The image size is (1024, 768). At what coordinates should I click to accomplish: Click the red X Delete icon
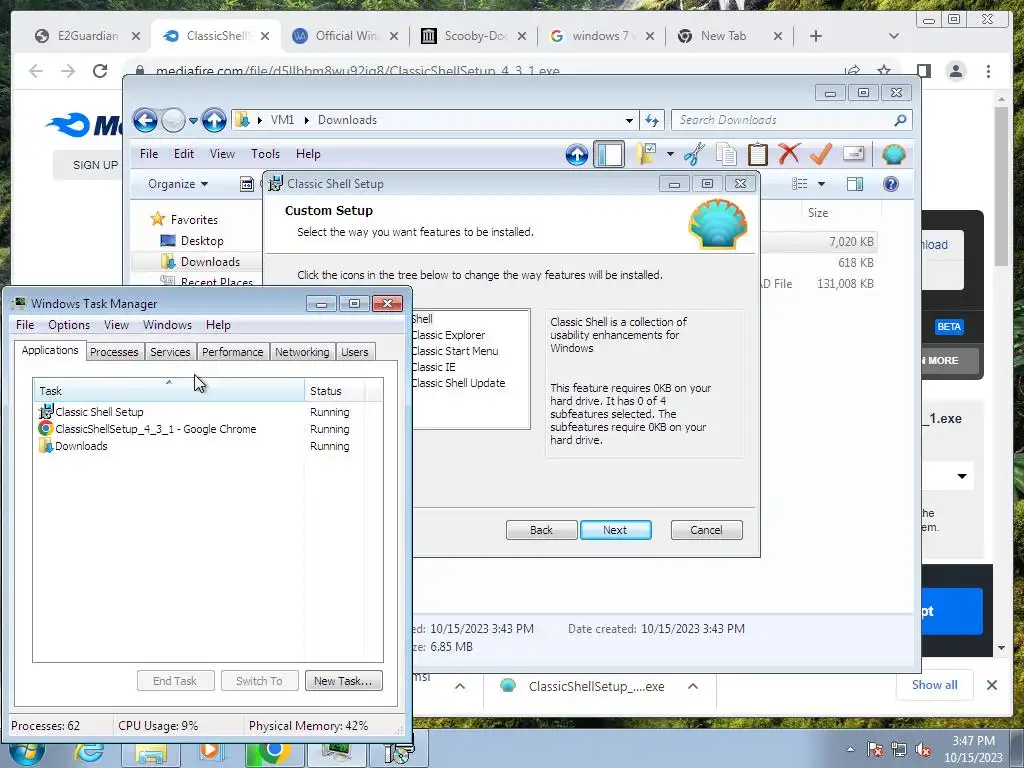tap(789, 154)
